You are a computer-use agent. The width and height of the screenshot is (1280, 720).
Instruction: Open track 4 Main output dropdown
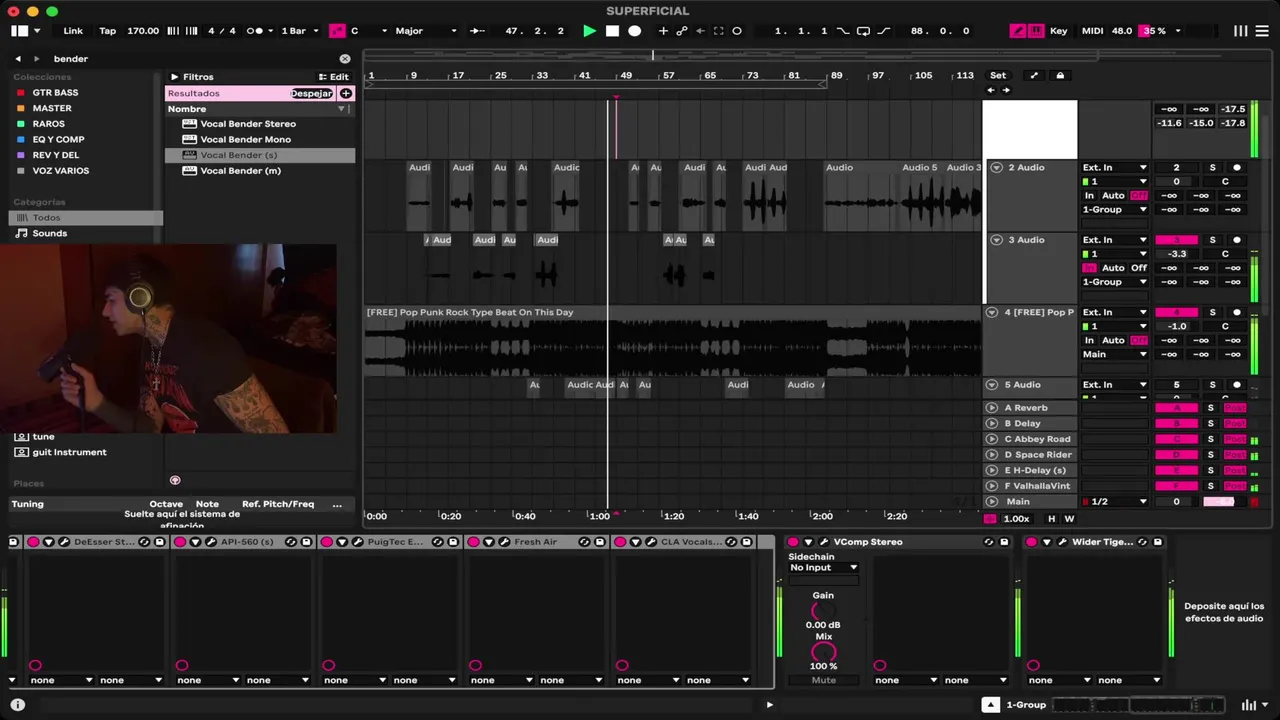click(1114, 354)
